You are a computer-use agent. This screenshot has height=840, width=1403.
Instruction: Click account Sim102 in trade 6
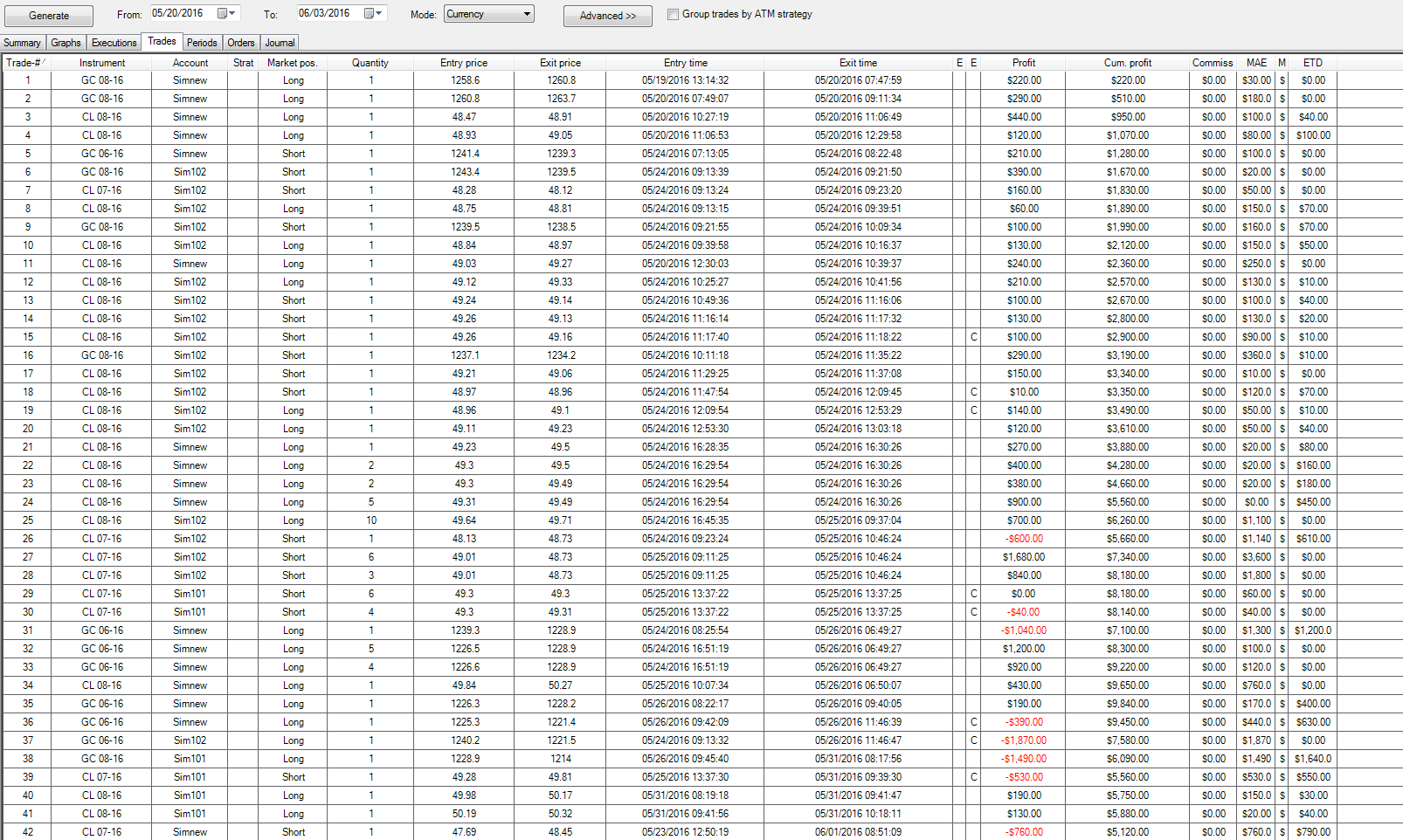190,172
